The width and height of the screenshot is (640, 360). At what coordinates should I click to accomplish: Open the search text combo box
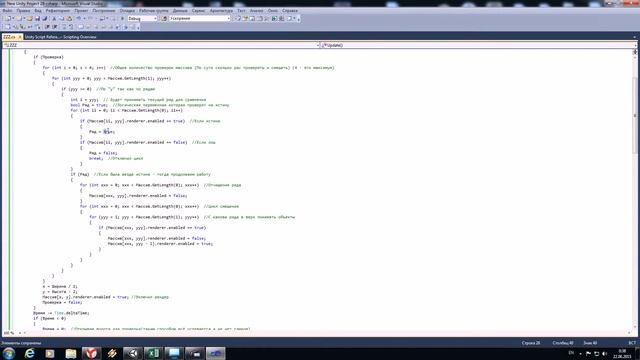[200, 18]
